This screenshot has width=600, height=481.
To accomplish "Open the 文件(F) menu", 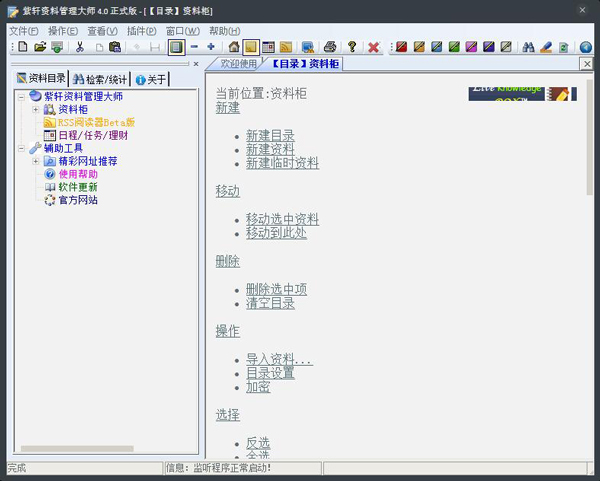I will [24, 31].
